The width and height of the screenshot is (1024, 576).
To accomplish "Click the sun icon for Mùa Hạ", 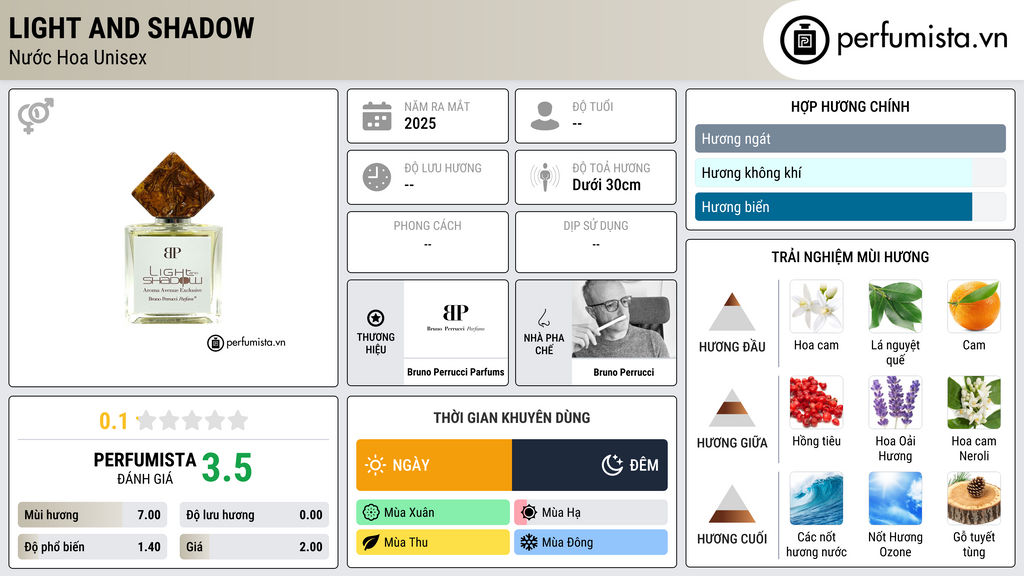I will pyautogui.click(x=529, y=513).
